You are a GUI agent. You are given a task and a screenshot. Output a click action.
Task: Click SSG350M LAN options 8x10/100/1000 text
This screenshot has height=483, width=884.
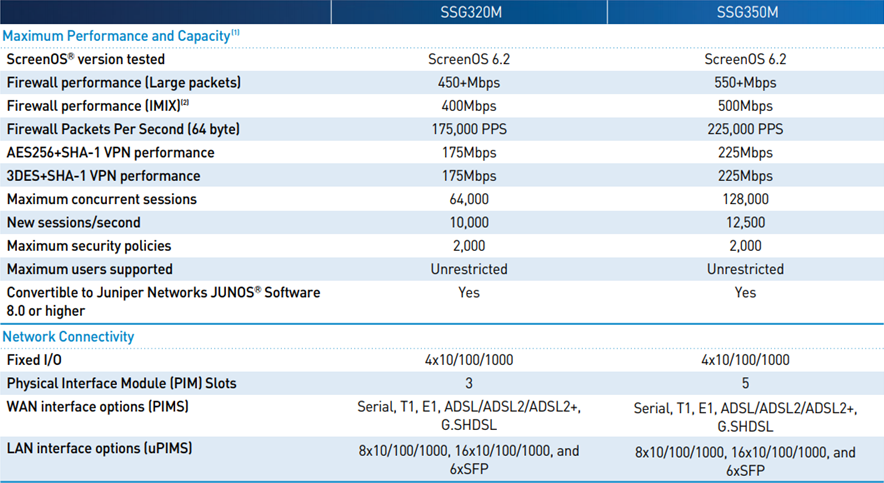tap(745, 461)
